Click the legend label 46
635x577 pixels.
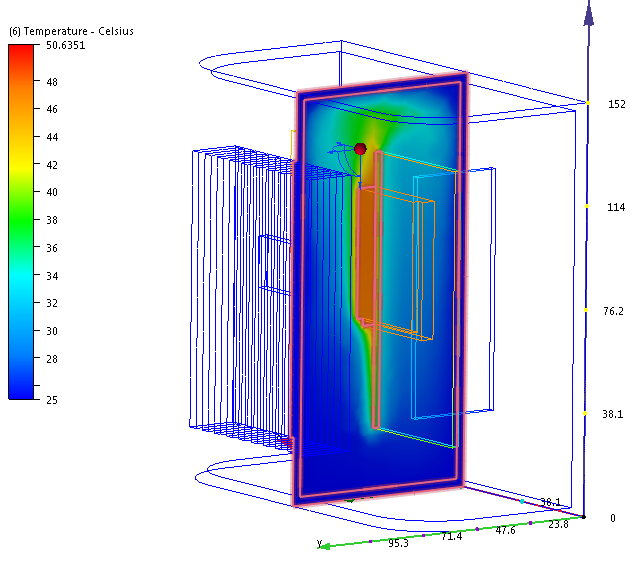[x=52, y=109]
